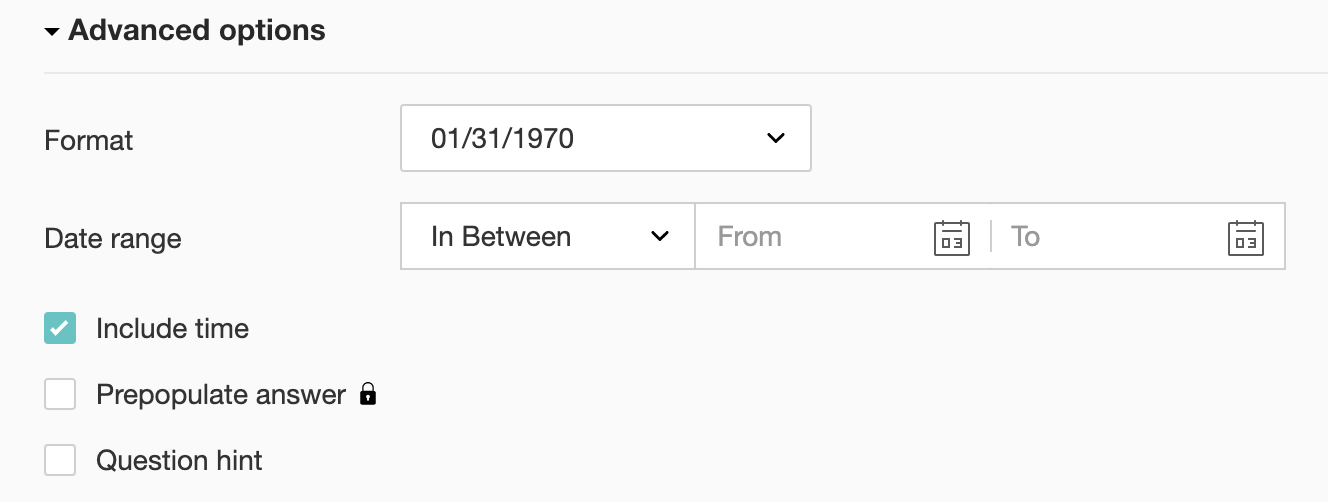Collapse the Advanced options triangle arrow
The height and width of the screenshot is (502, 1328).
pyautogui.click(x=52, y=32)
